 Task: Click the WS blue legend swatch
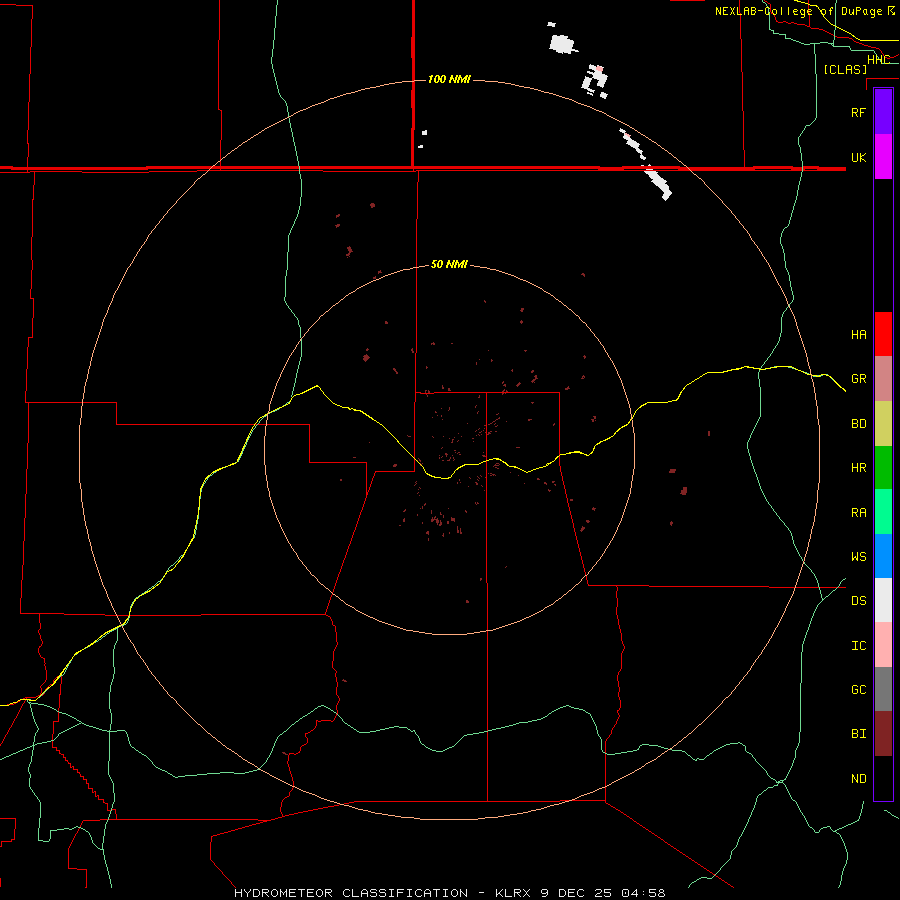coord(883,556)
